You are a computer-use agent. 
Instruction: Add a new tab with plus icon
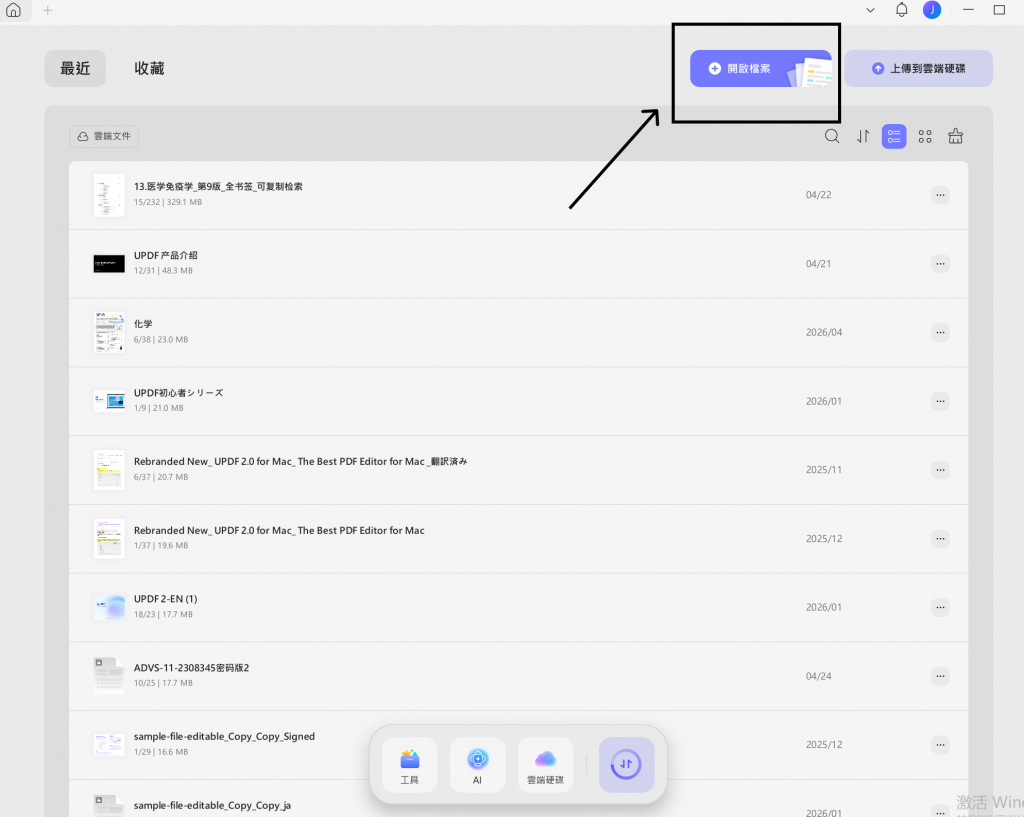(x=48, y=10)
